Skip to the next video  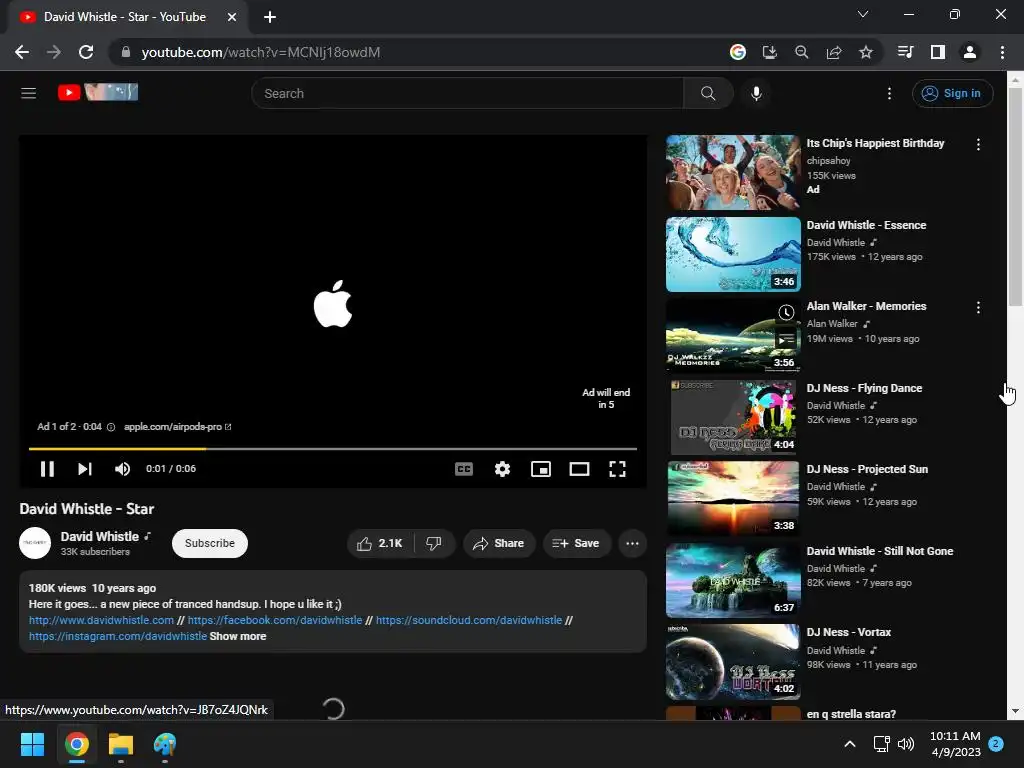click(x=85, y=469)
